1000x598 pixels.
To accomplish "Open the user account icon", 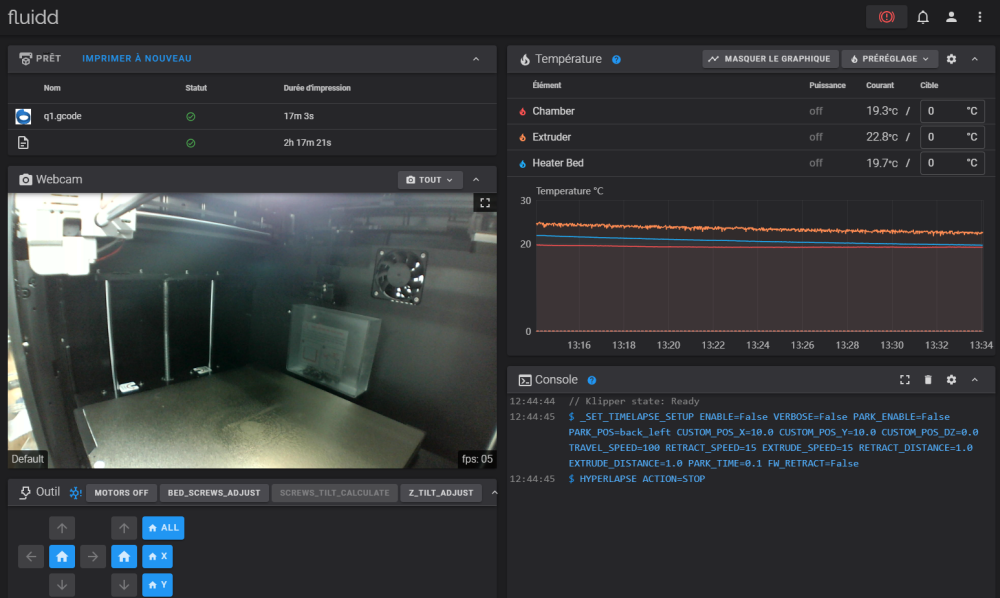I will tap(951, 17).
